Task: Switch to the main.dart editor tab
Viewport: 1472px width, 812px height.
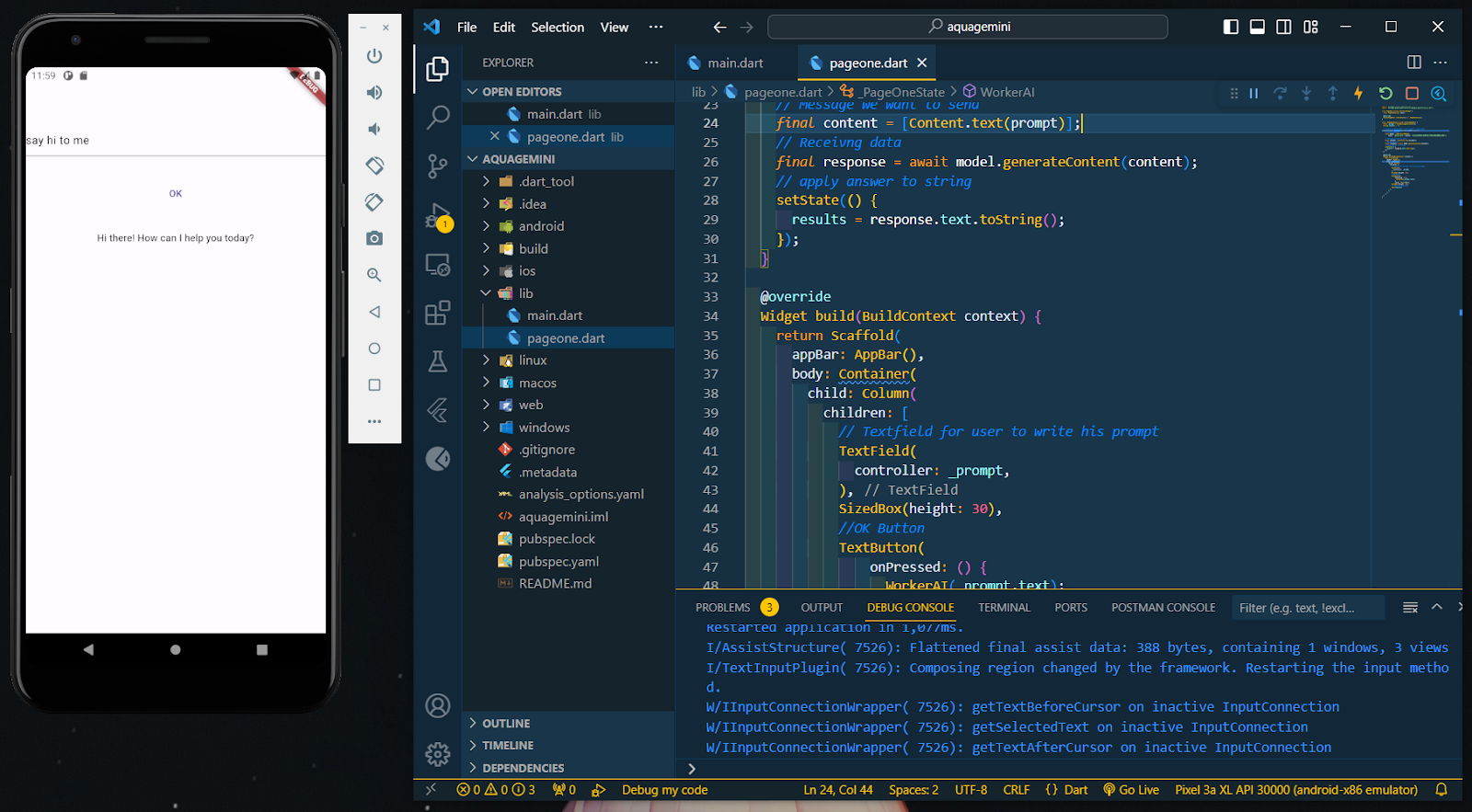Action: pyautogui.click(x=735, y=63)
